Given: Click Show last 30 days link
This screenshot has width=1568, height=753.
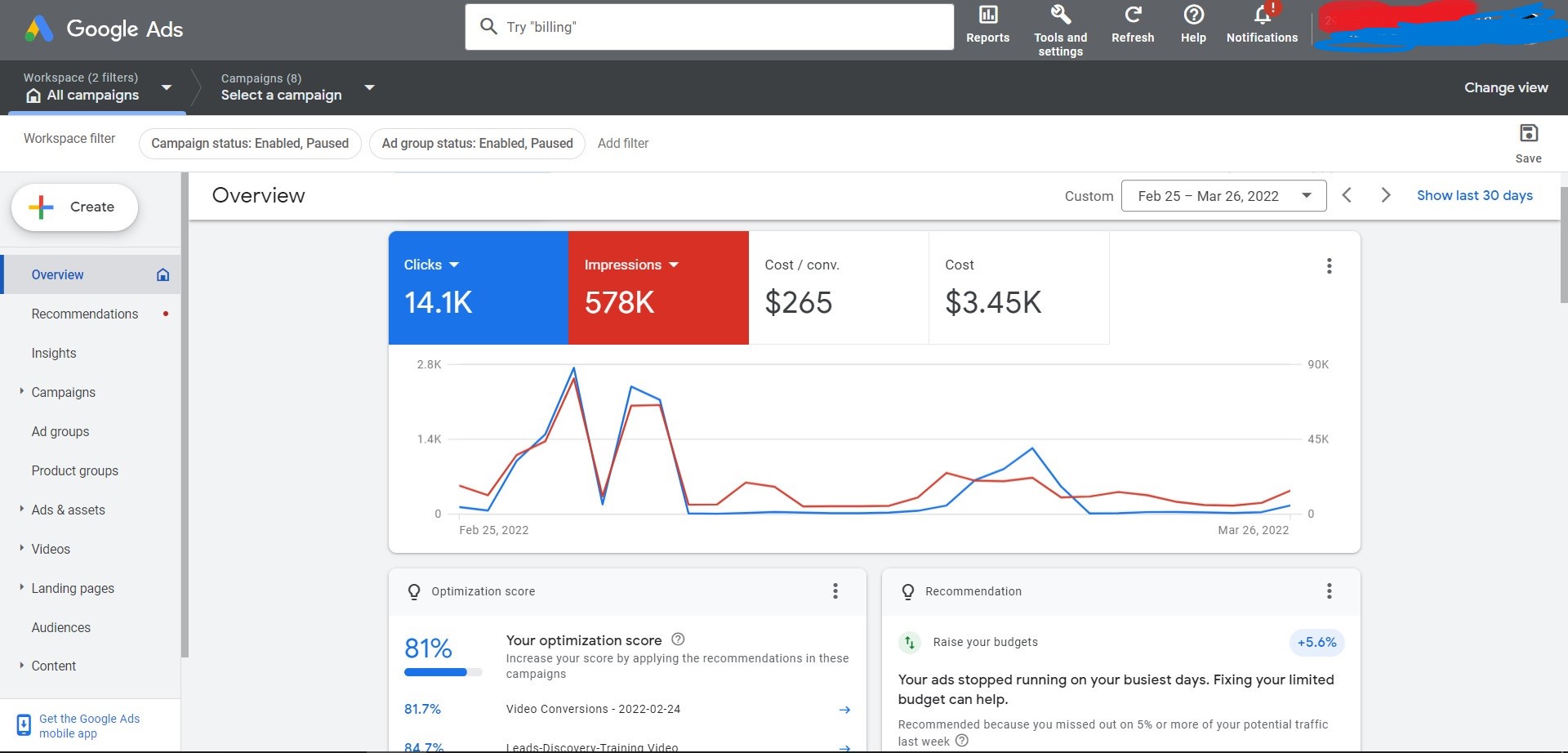Looking at the screenshot, I should pyautogui.click(x=1474, y=196).
